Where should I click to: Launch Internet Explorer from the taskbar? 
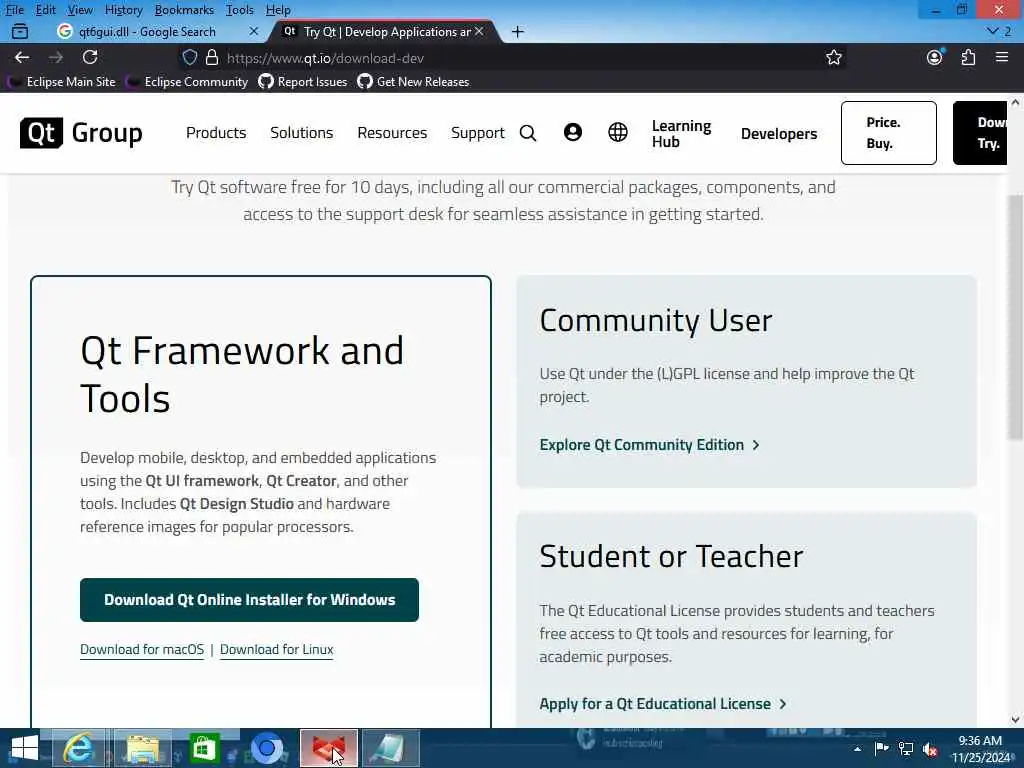[x=78, y=748]
